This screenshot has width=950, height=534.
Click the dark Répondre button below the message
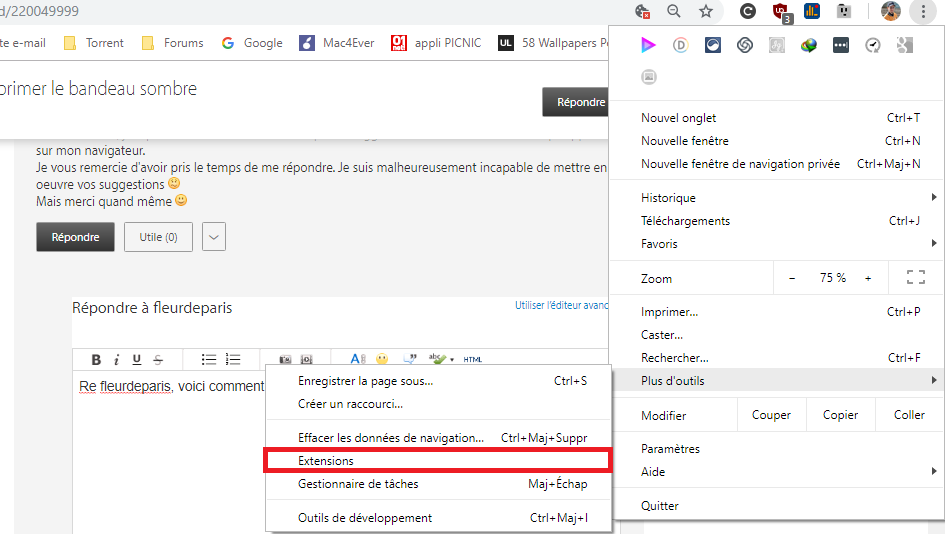point(76,237)
